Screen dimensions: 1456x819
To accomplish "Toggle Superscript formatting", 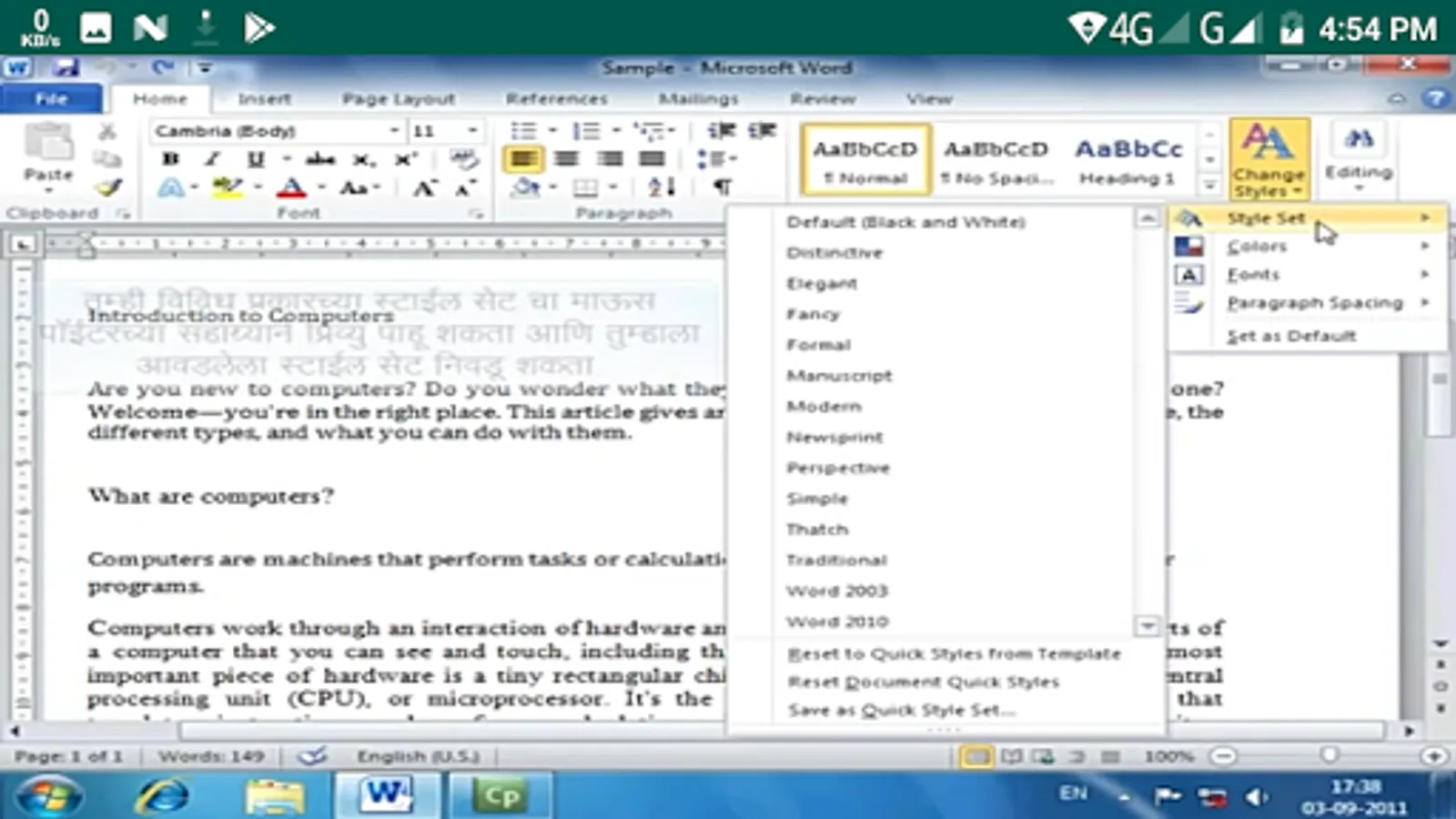I will click(x=406, y=159).
